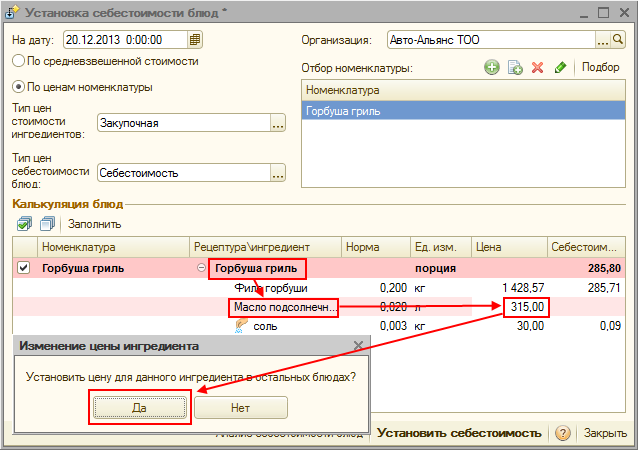Open the organization selector ellipsis button

(x=604, y=40)
